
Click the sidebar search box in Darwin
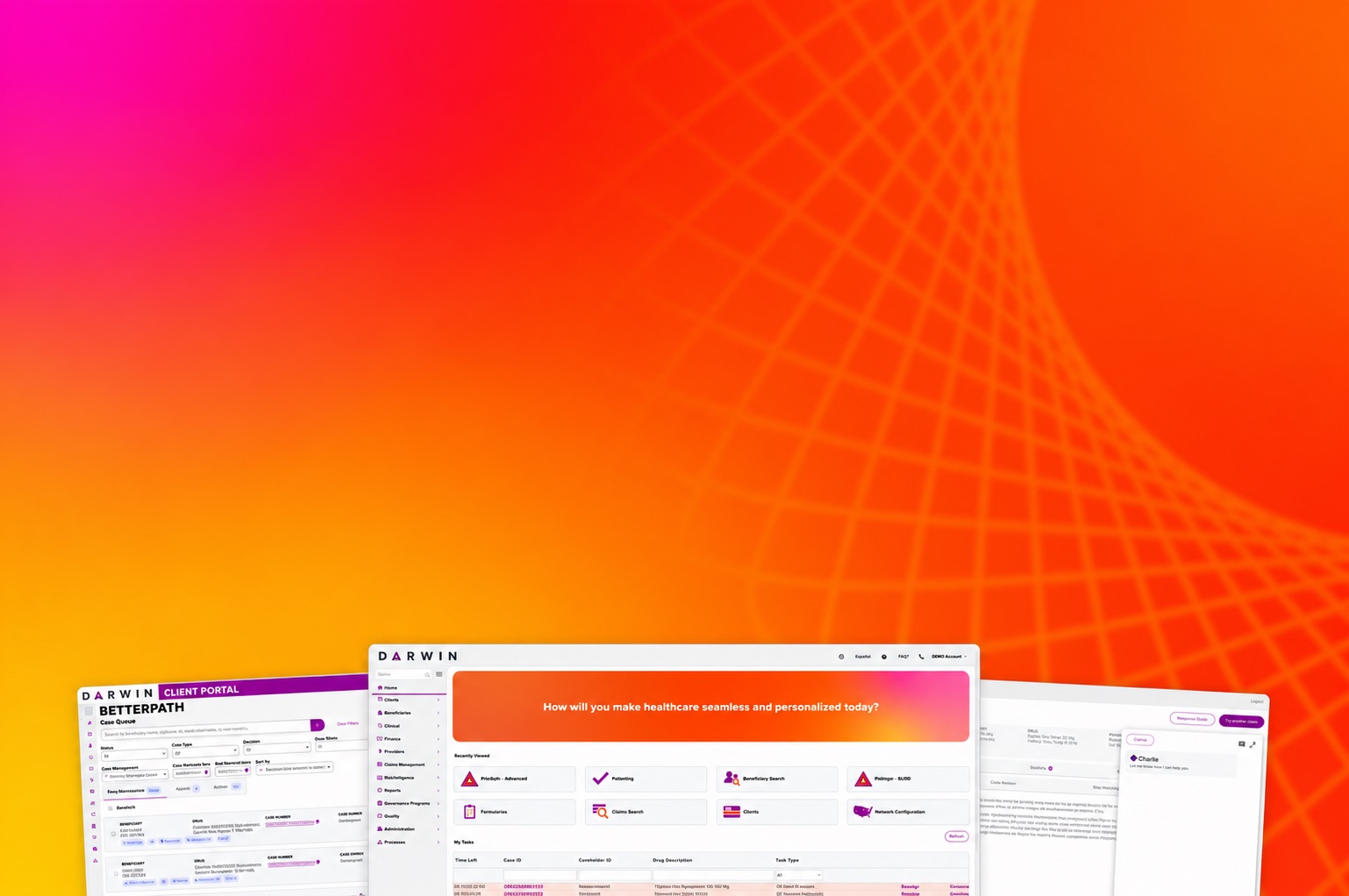click(x=403, y=674)
